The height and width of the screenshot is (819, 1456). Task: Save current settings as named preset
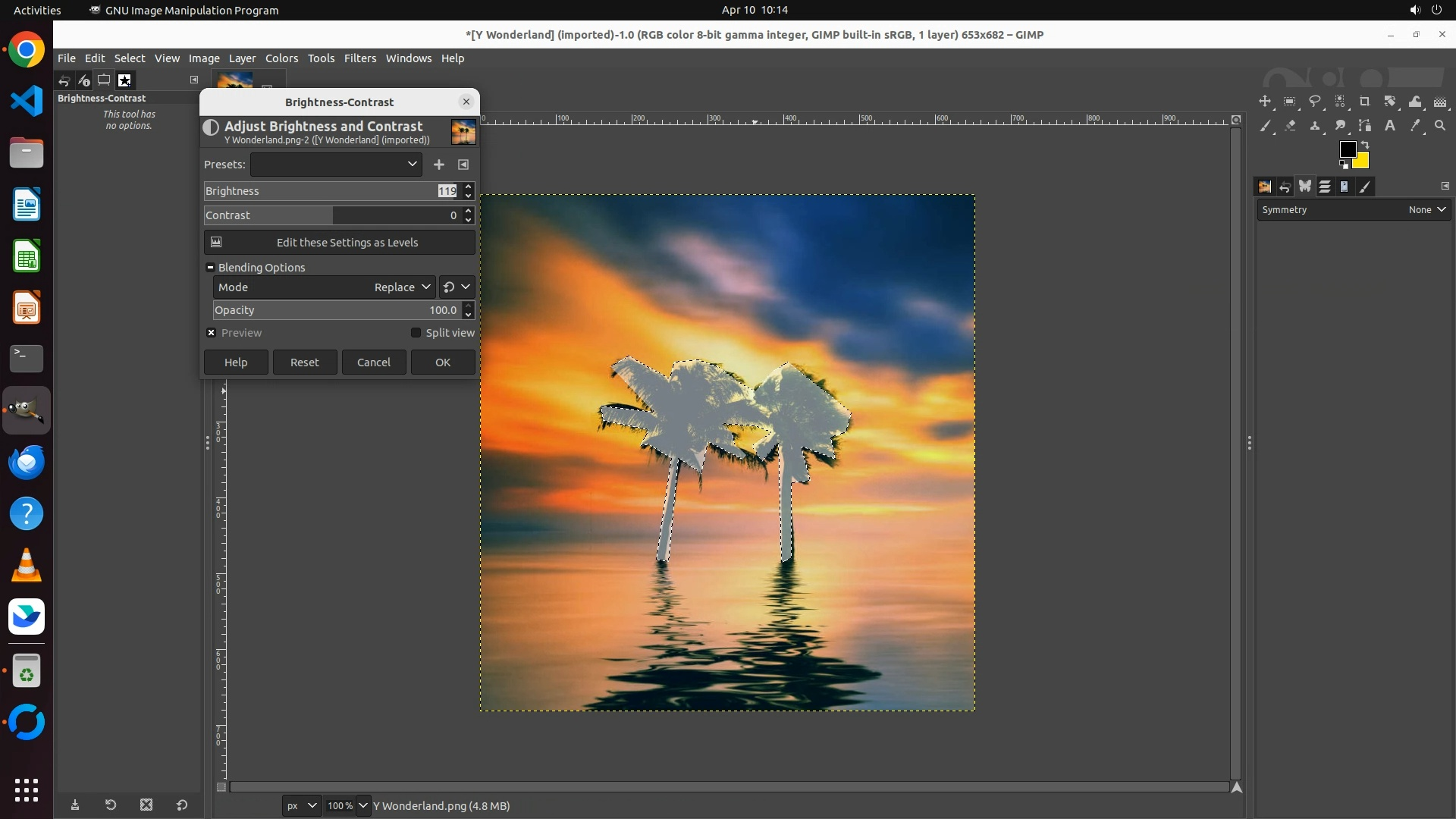(439, 165)
